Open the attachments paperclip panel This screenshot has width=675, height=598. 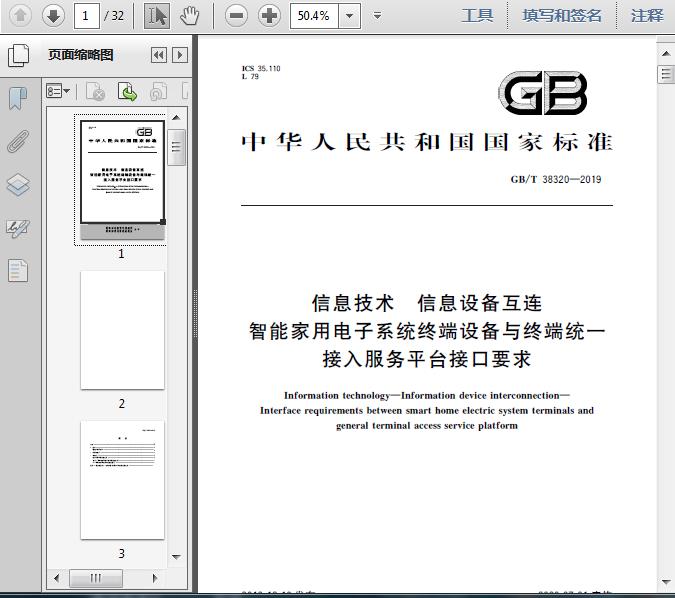pos(18,141)
